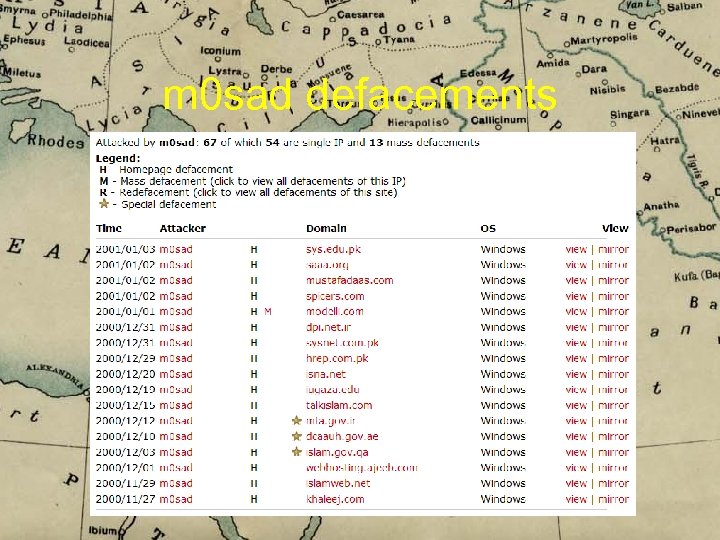
Task: Click the special defacement star for dcaauh.gov.ae
Action: (x=297, y=436)
